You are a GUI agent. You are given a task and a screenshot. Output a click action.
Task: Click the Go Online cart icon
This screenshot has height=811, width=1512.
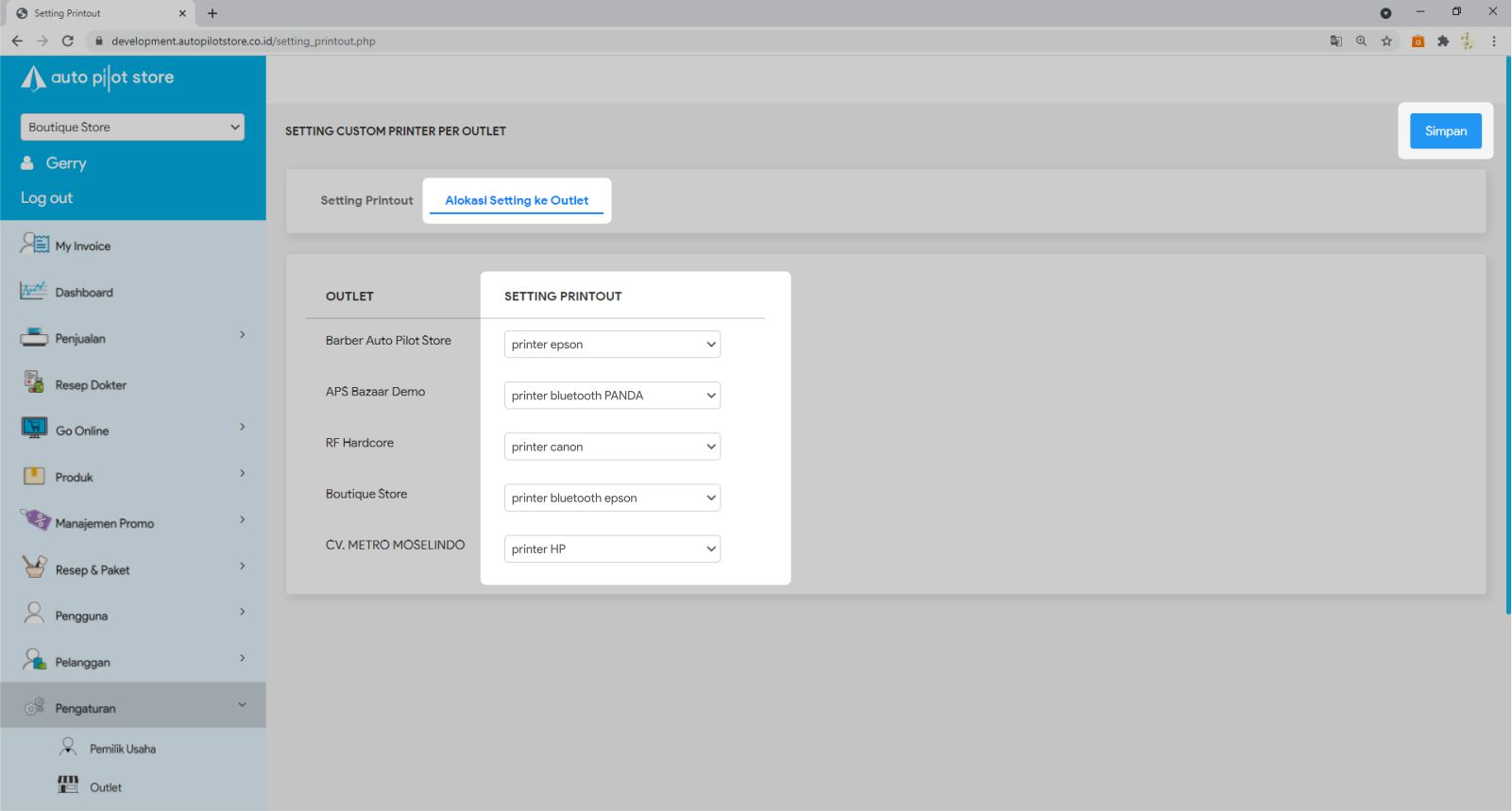coord(34,429)
